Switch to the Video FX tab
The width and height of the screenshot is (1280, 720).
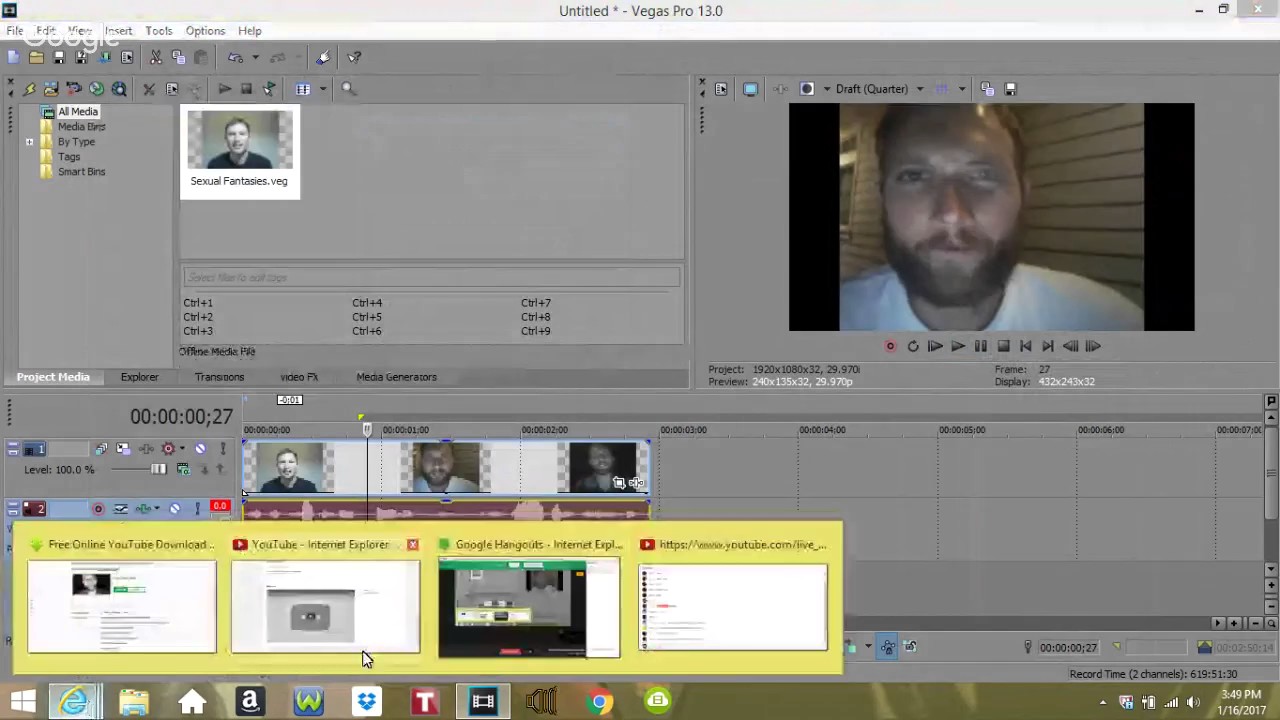coord(299,377)
